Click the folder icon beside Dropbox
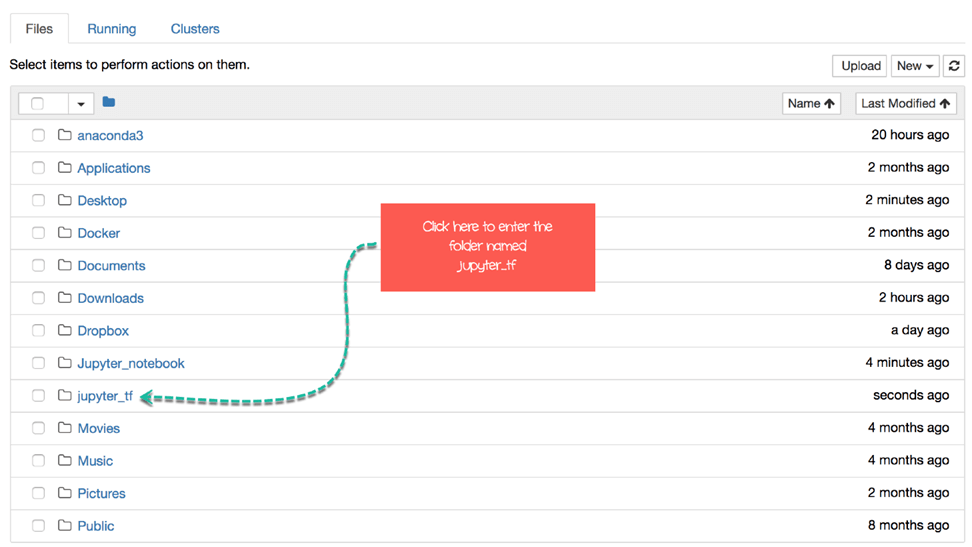 [x=65, y=331]
